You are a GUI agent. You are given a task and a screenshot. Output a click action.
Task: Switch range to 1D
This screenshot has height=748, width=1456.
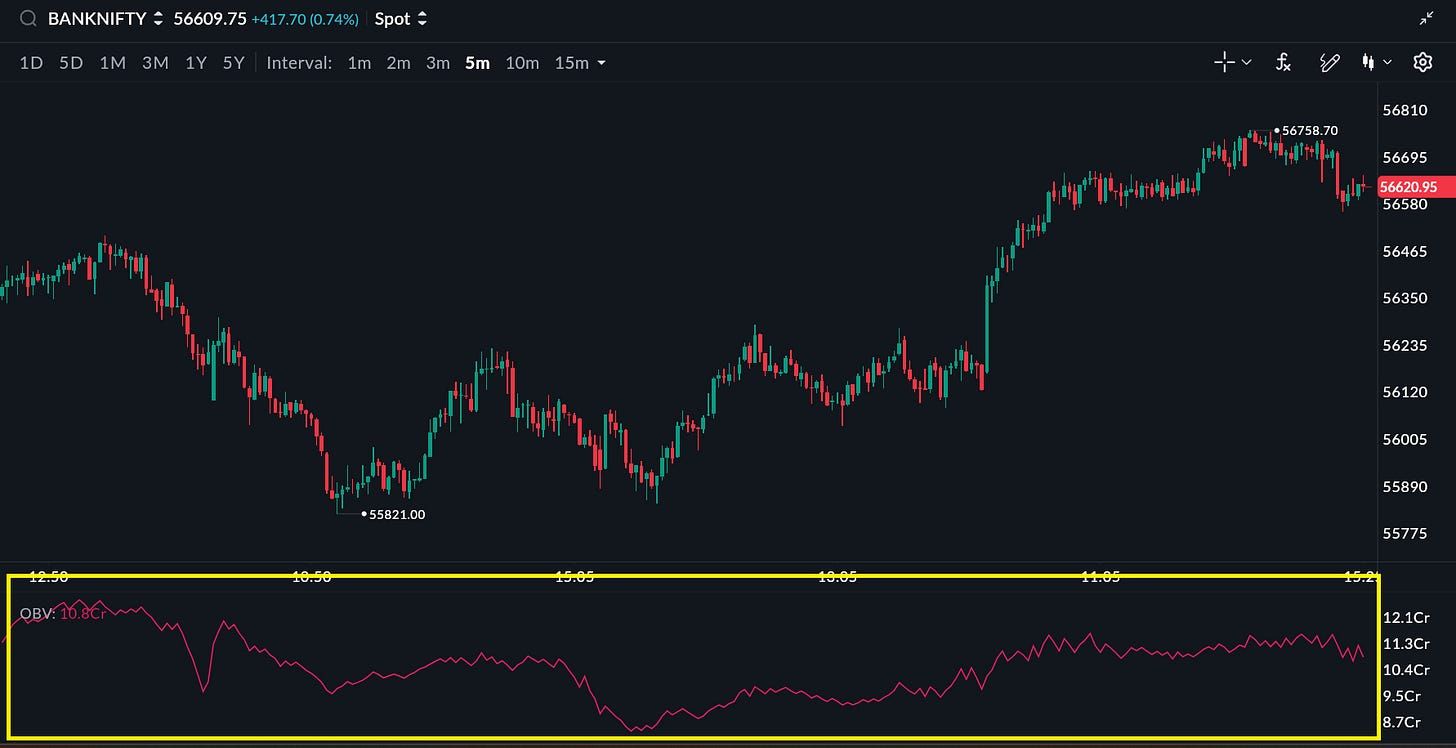(x=31, y=63)
